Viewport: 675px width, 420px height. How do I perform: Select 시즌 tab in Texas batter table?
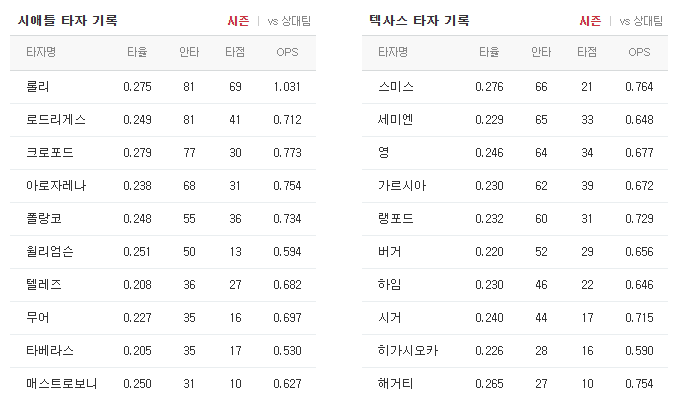point(589,20)
